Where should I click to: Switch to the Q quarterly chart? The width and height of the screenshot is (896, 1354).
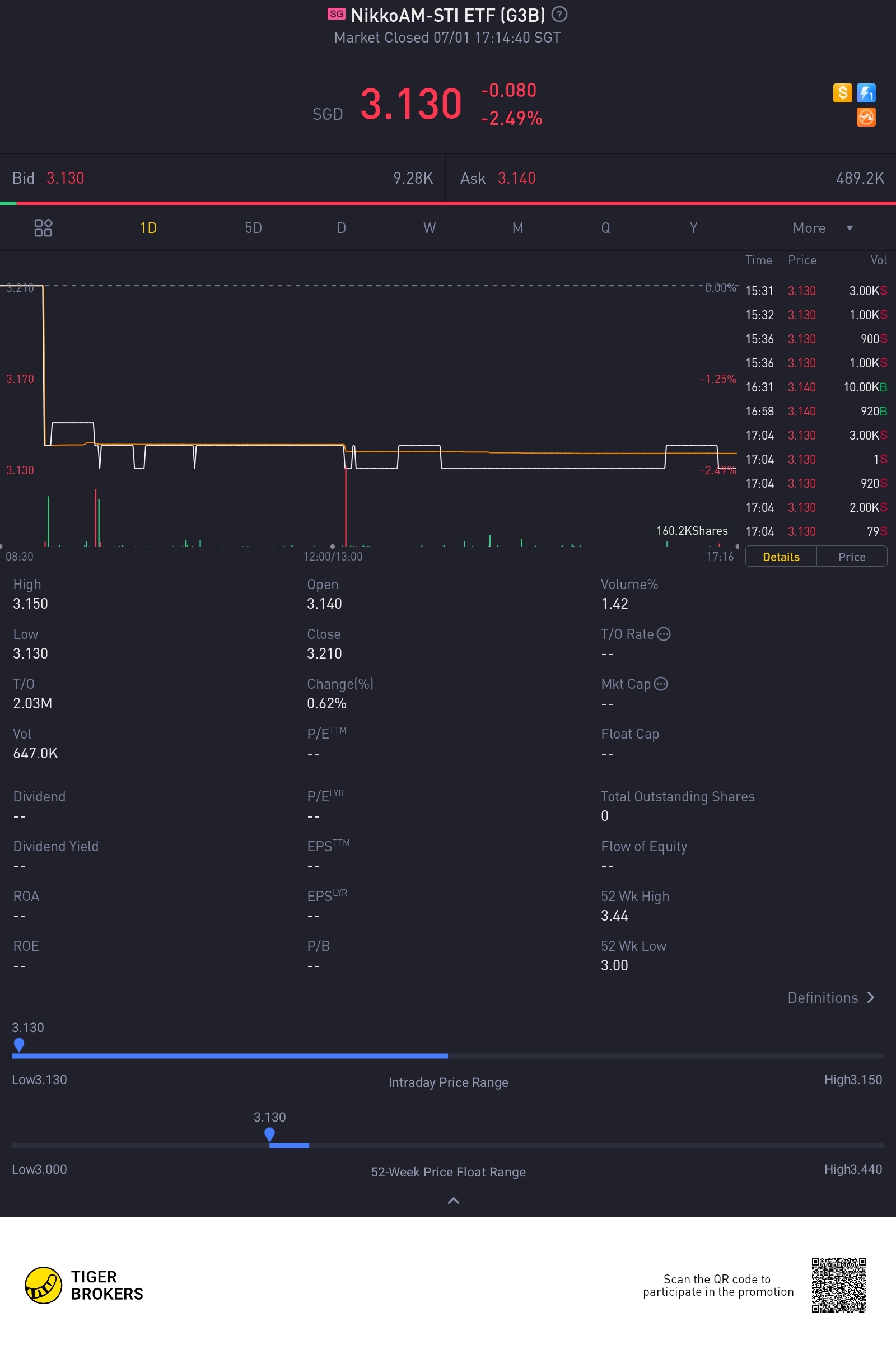pyautogui.click(x=606, y=228)
